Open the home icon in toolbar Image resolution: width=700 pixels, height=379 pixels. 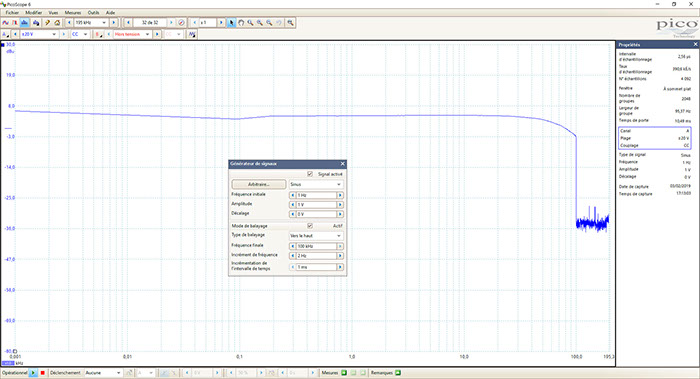[x=57, y=22]
